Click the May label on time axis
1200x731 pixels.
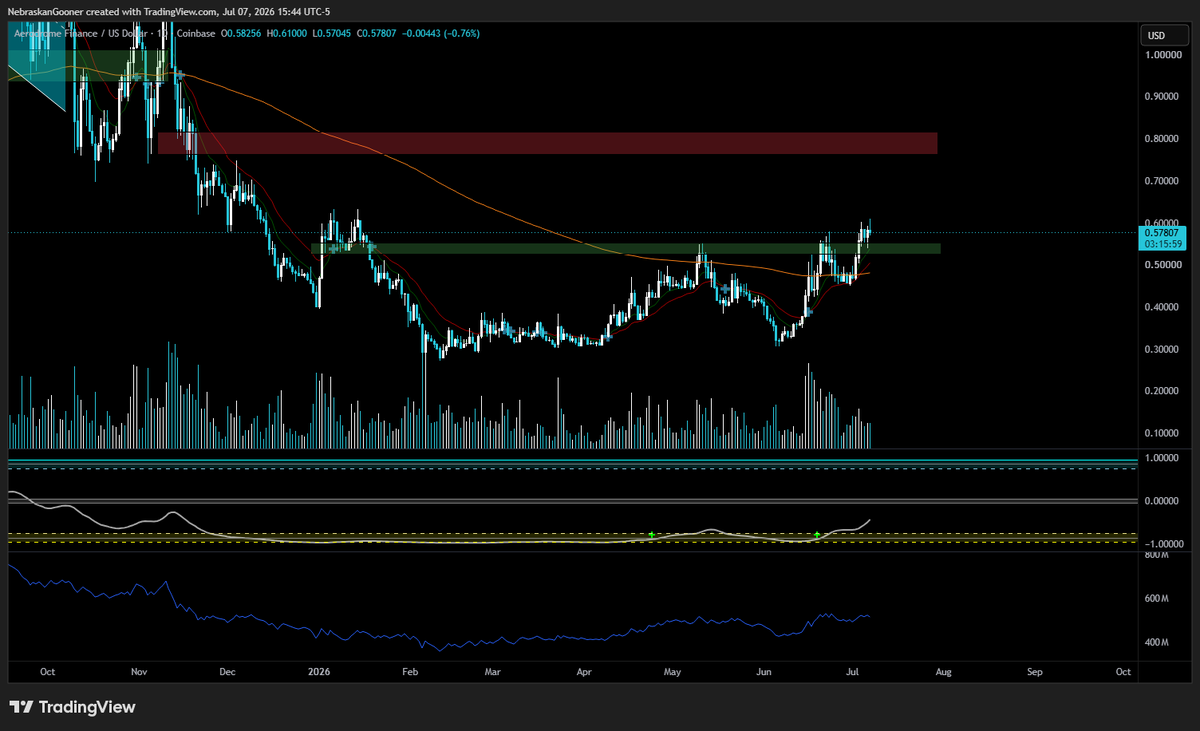[x=672, y=672]
